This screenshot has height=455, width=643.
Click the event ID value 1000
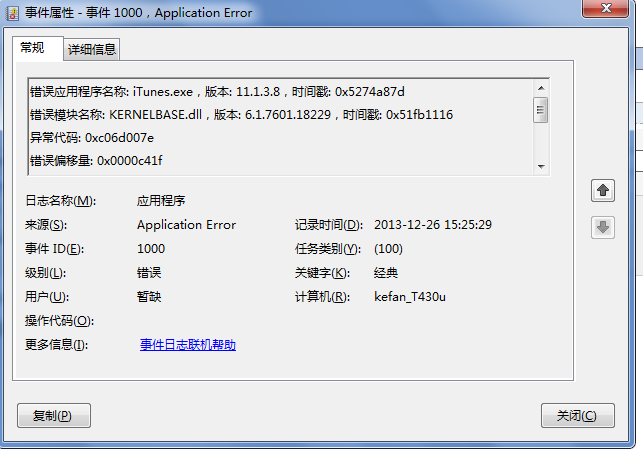click(x=151, y=249)
